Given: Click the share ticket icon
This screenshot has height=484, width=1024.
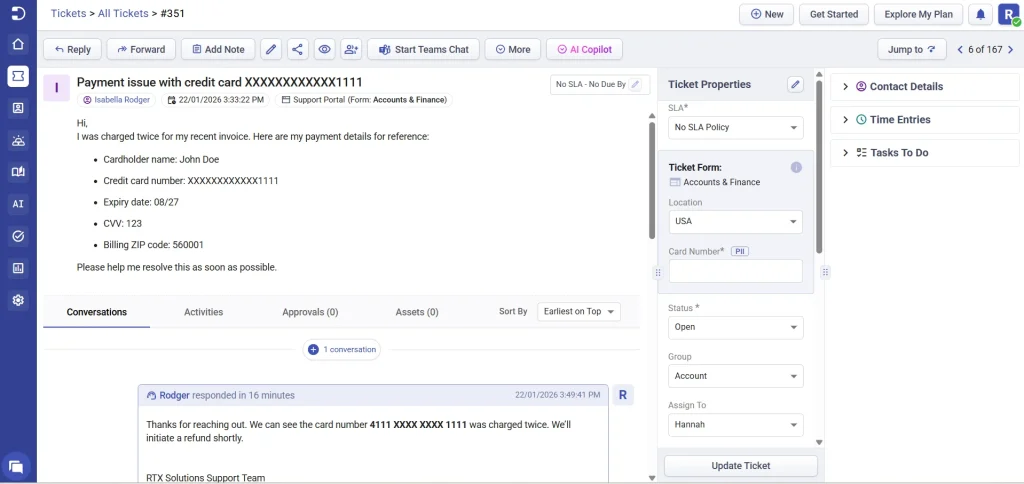Looking at the screenshot, I should tap(298, 49).
